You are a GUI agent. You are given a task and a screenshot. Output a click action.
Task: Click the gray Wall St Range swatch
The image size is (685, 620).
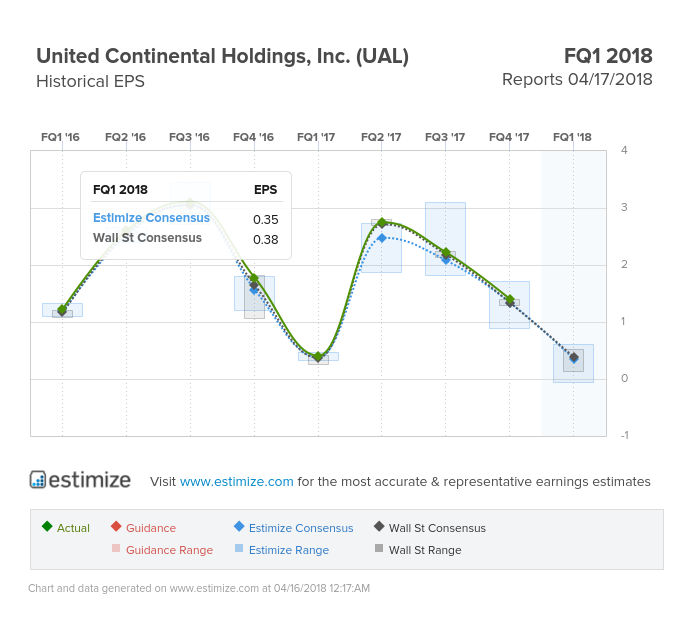click(x=379, y=548)
